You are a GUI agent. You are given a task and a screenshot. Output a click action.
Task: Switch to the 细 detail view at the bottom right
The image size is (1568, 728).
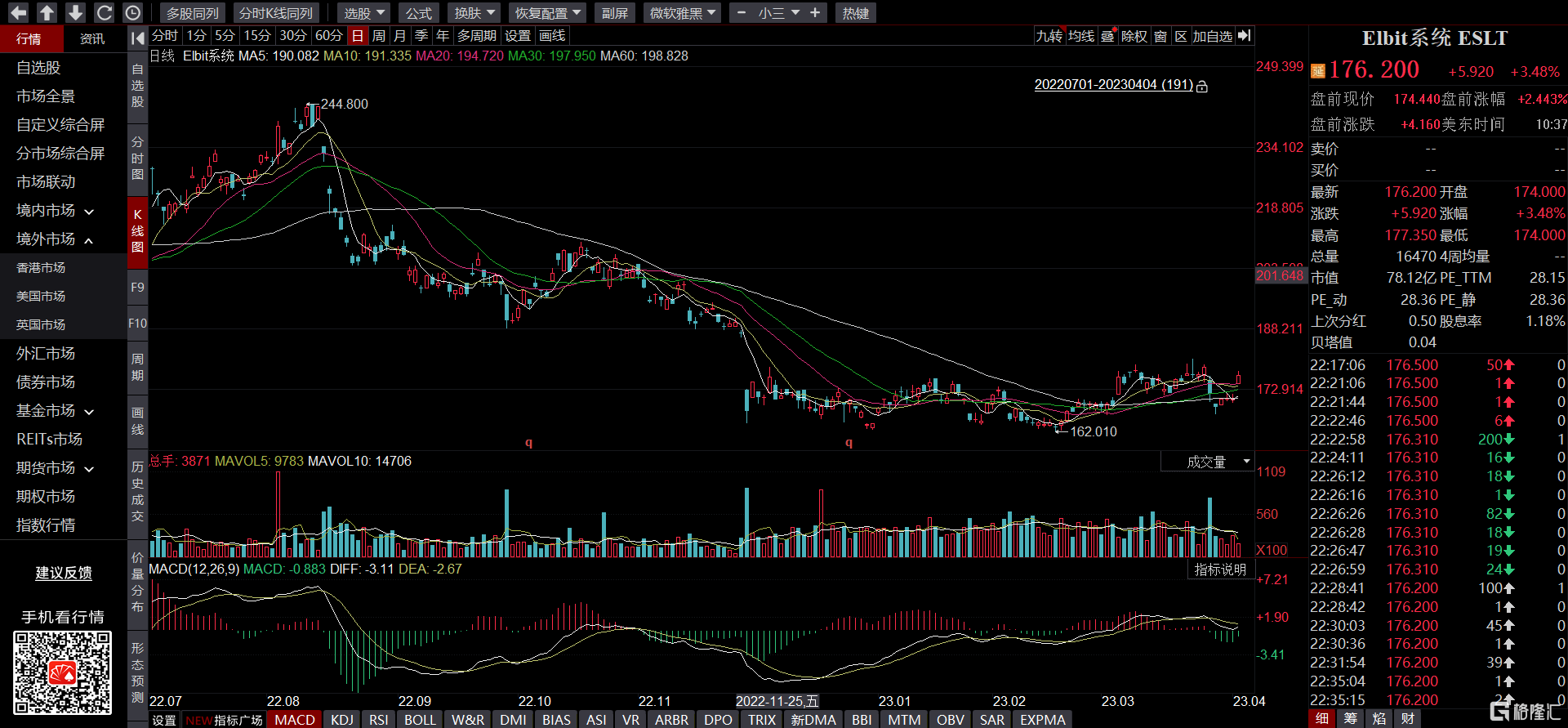point(1322,718)
